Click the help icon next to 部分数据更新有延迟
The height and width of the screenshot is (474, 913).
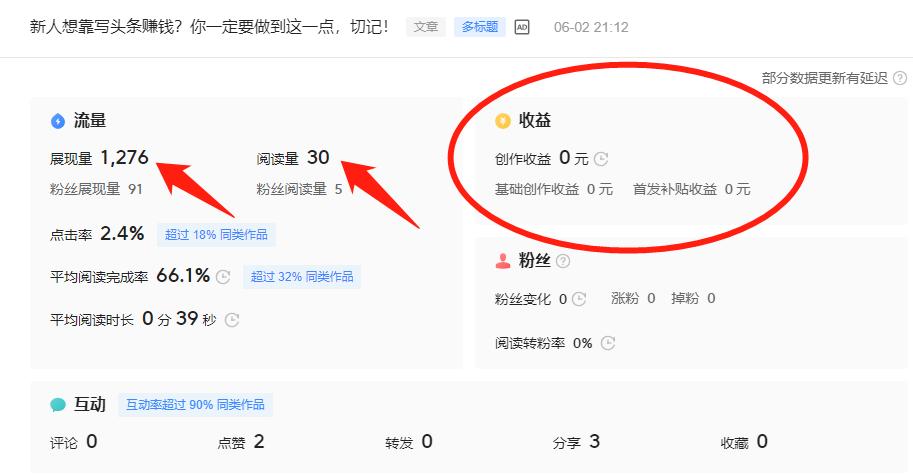click(x=900, y=78)
